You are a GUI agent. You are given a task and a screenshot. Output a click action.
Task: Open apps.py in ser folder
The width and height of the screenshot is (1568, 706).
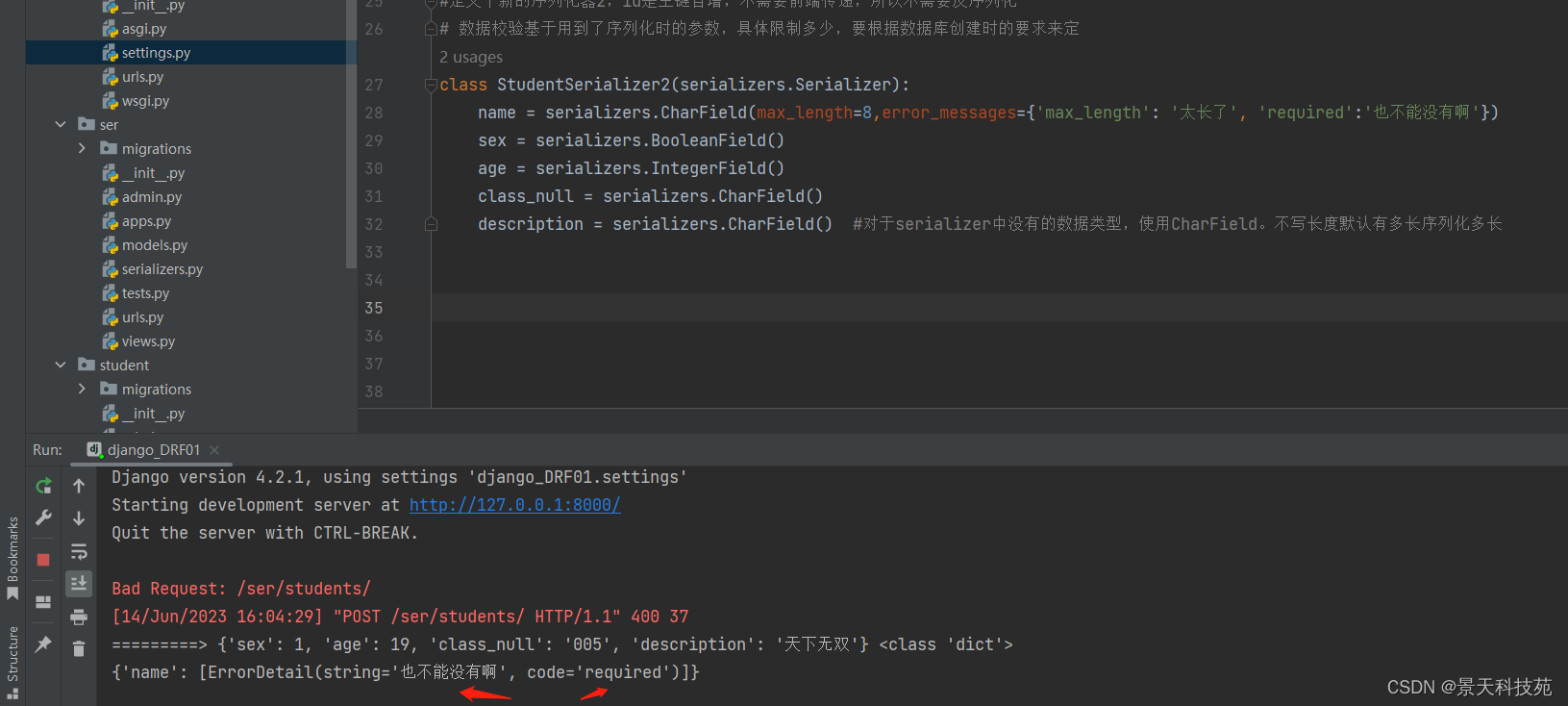[x=146, y=221]
